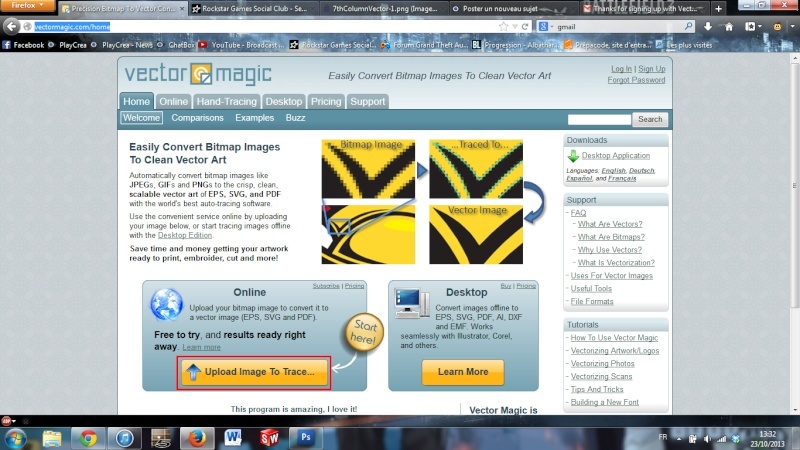Select Buzz sub-menu item
Screen dimensions: 800x450
pos(295,118)
